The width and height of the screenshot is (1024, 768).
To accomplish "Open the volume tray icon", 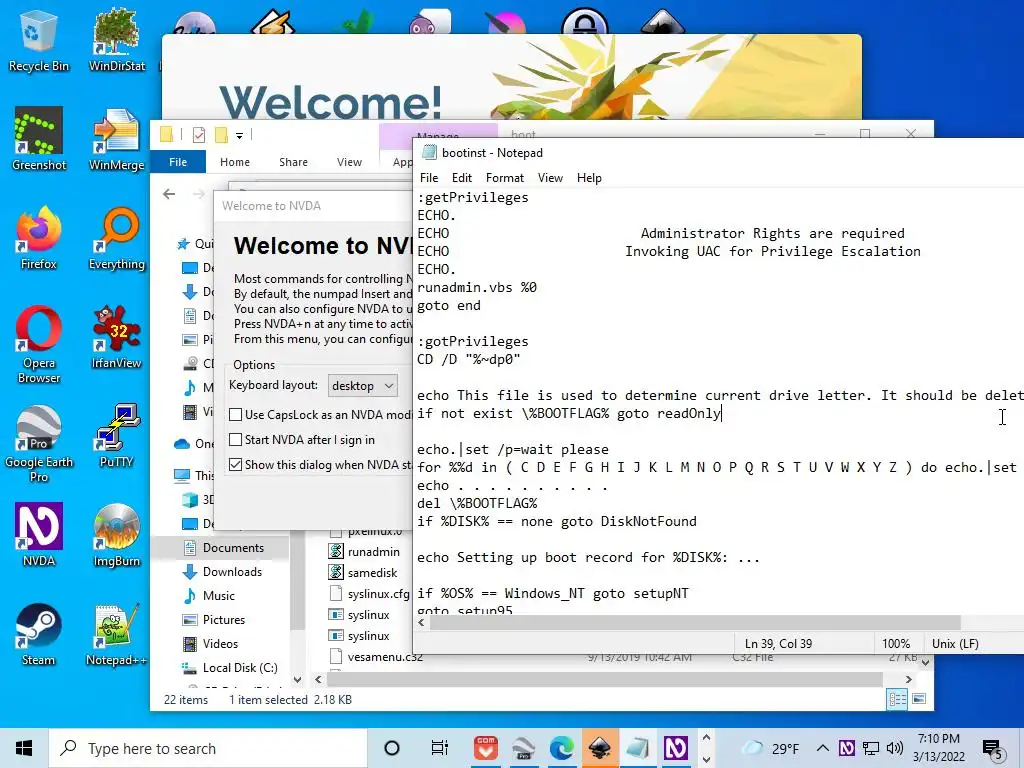I will click(x=895, y=748).
